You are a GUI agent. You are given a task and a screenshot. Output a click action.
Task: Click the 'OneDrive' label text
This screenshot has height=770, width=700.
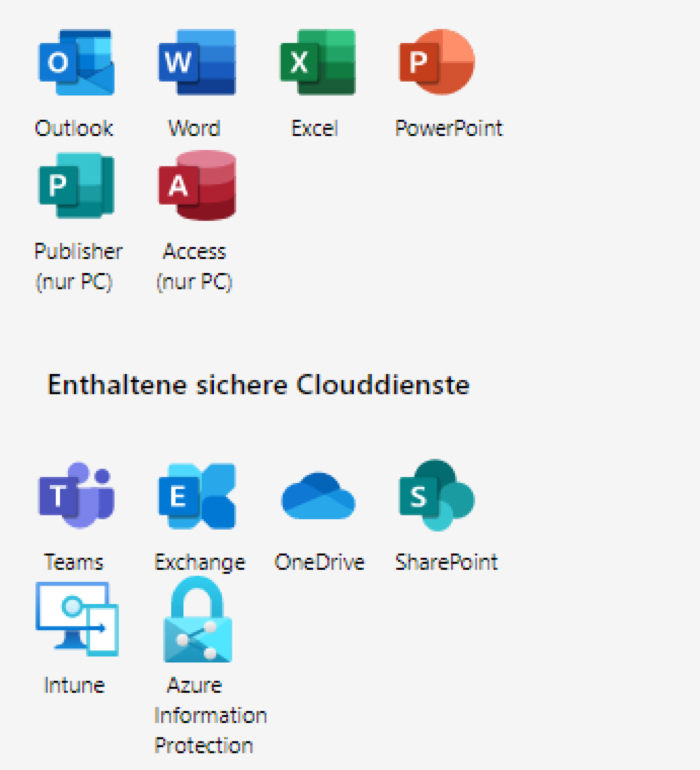click(x=320, y=562)
